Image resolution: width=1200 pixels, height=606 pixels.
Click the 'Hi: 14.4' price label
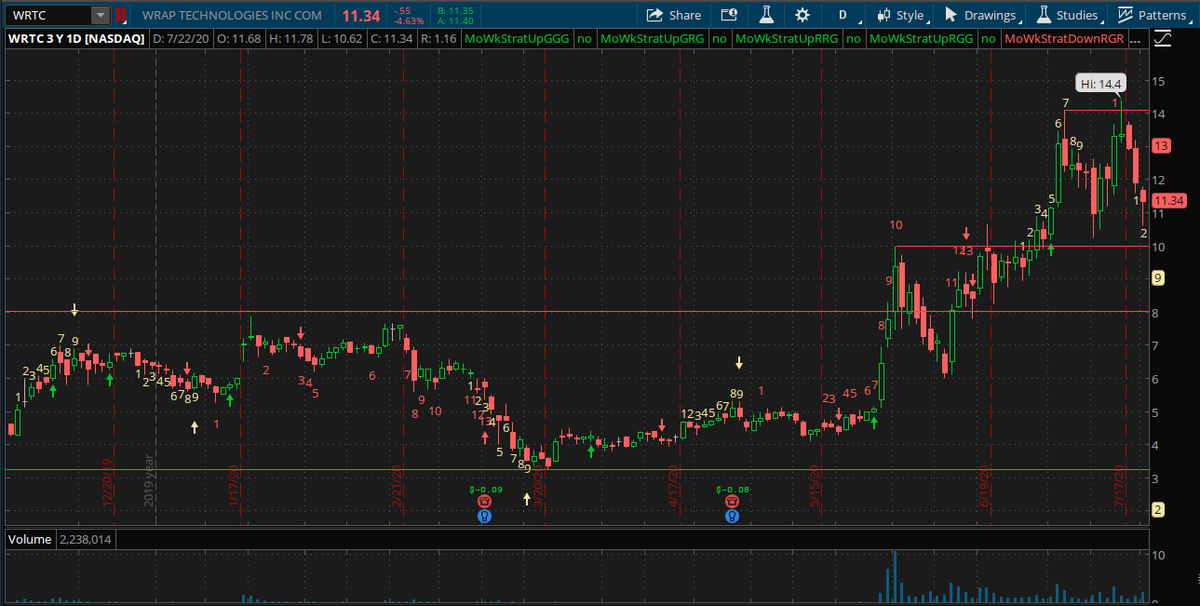point(1098,84)
